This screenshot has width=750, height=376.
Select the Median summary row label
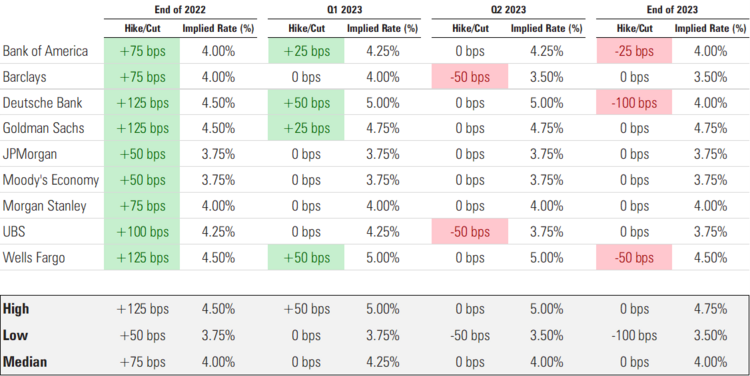(x=25, y=362)
